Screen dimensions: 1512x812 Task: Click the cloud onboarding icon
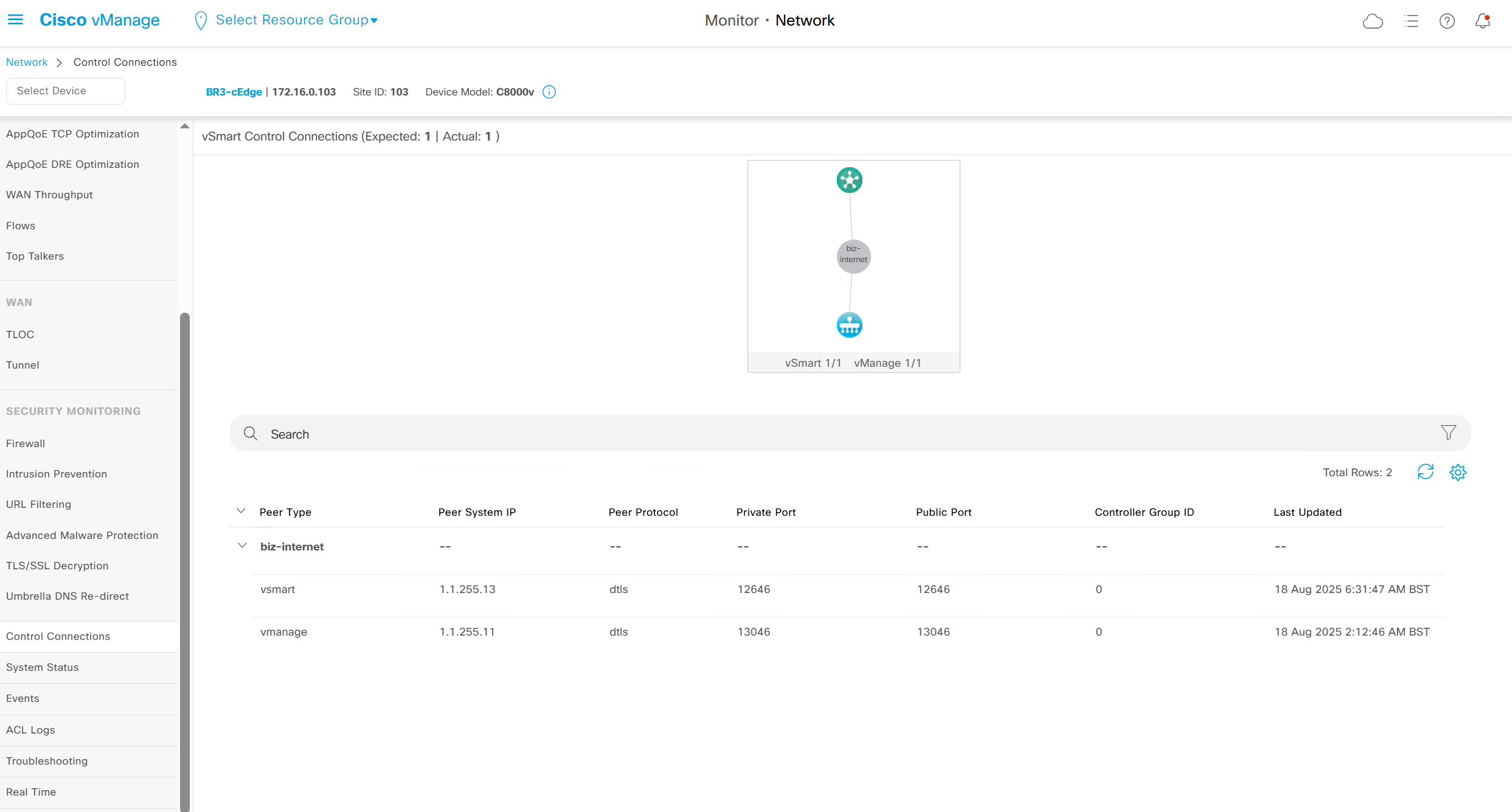(x=1373, y=21)
